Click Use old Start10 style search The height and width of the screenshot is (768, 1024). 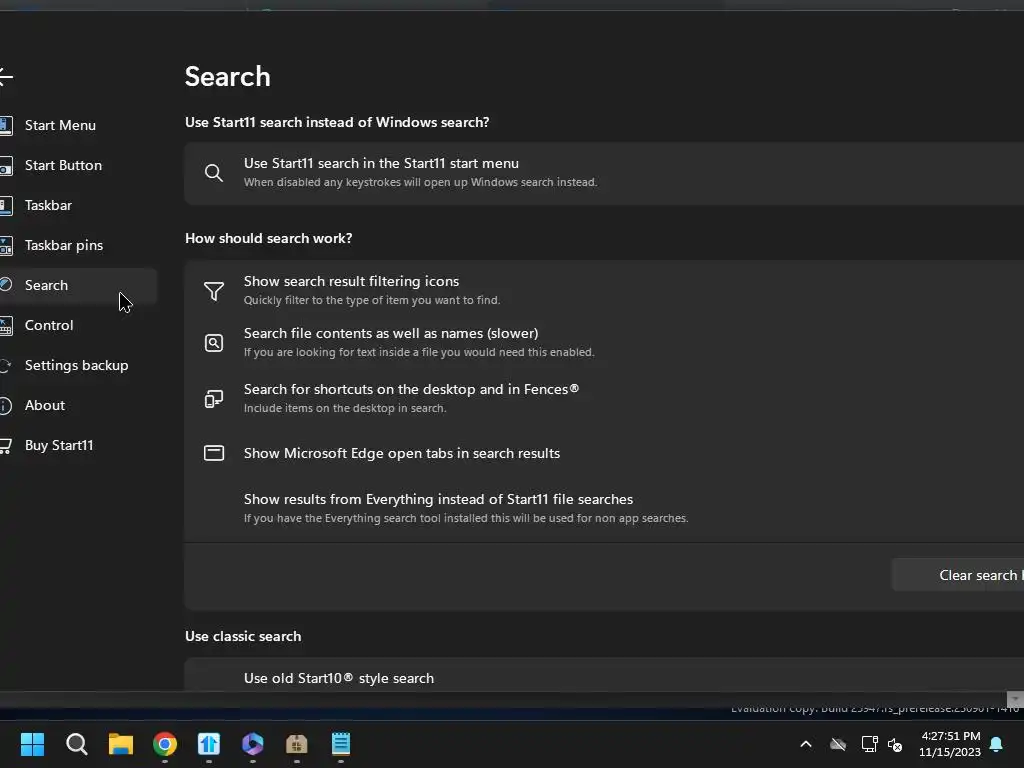(x=604, y=678)
